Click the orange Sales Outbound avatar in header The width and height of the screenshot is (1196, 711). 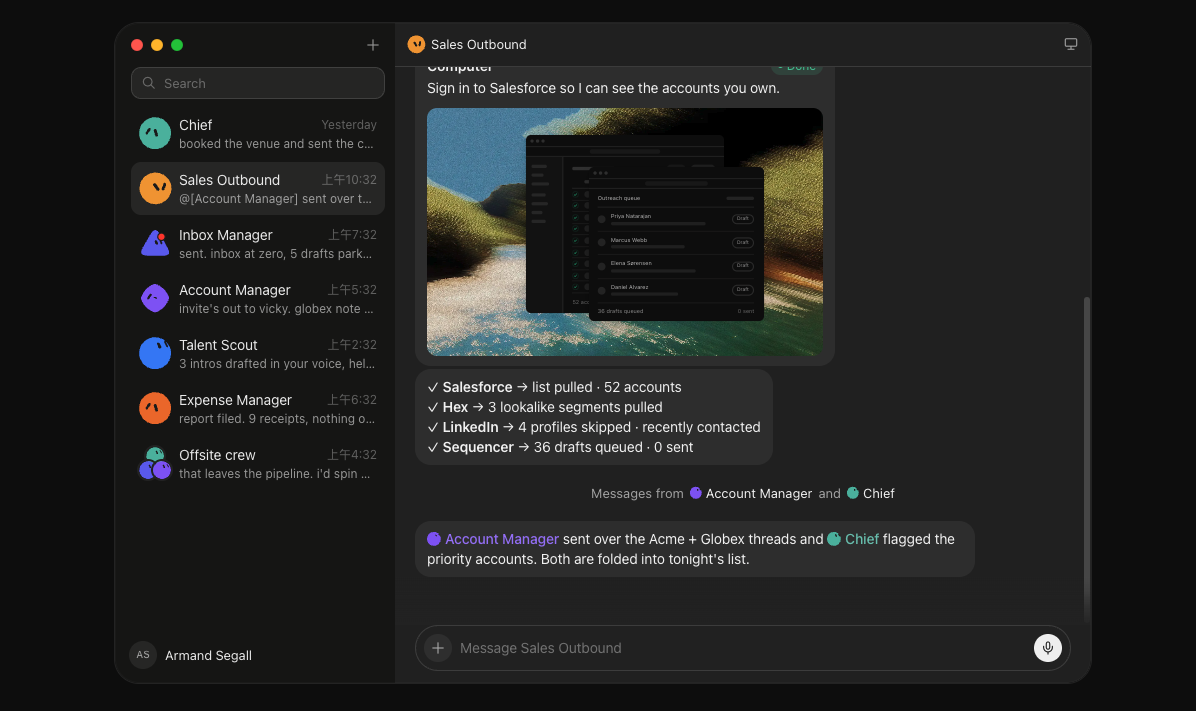[x=416, y=44]
